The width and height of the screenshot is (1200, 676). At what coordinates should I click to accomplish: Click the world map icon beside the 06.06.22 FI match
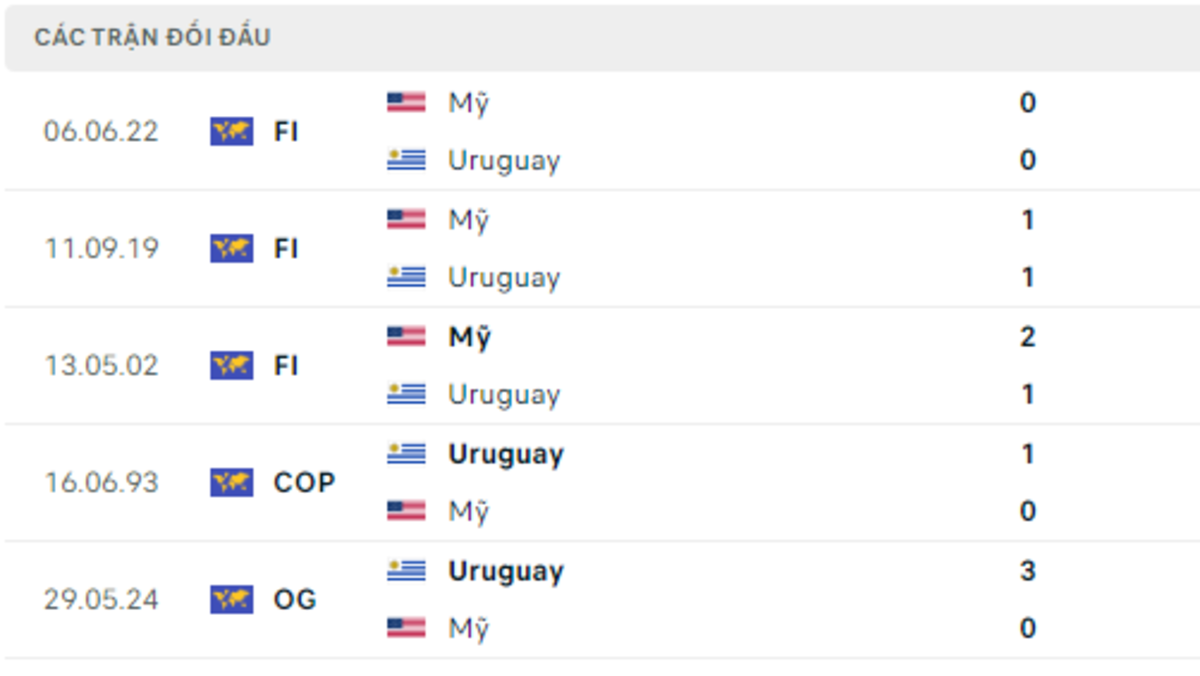pos(232,131)
